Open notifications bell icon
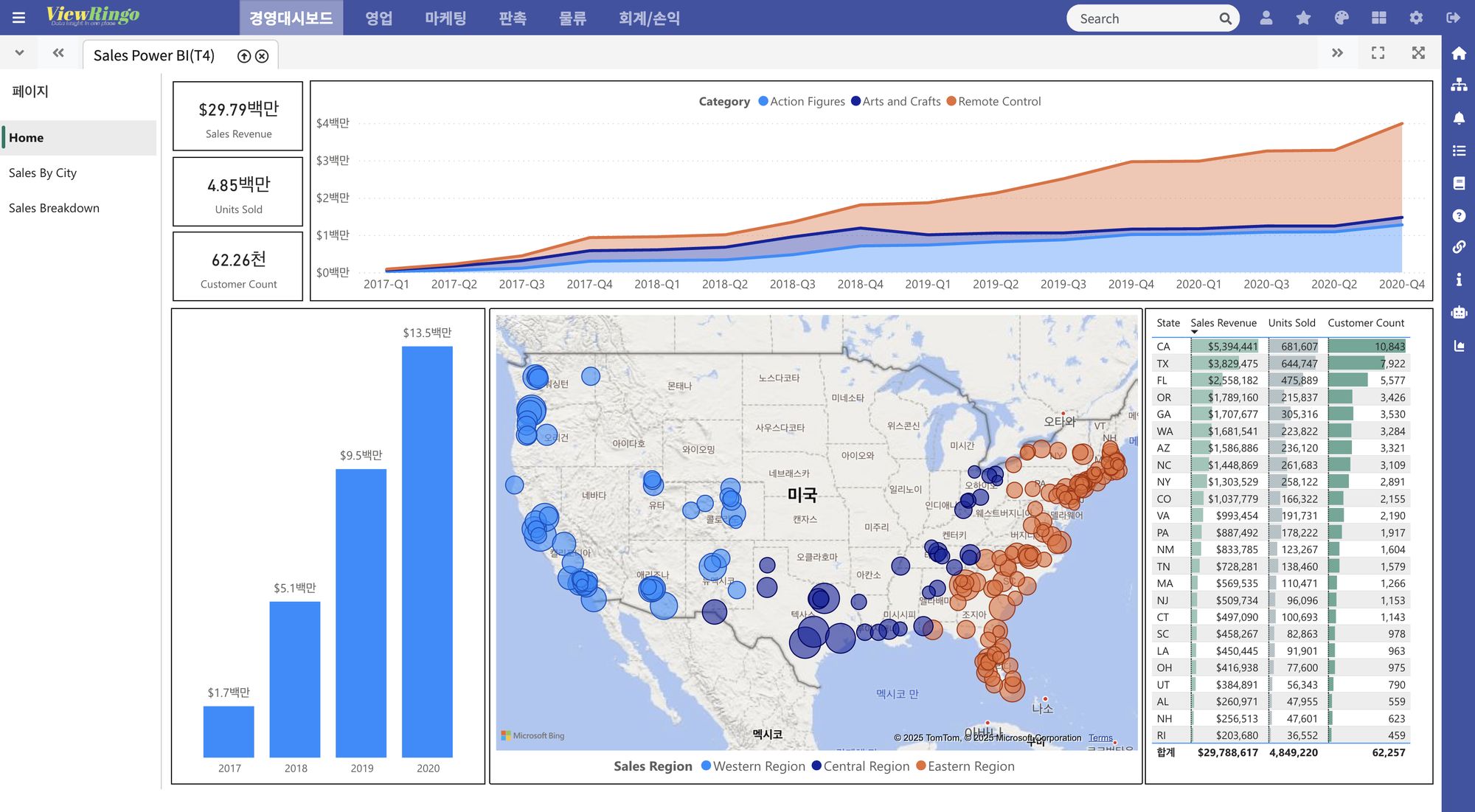Image resolution: width=1475 pixels, height=812 pixels. click(1459, 118)
